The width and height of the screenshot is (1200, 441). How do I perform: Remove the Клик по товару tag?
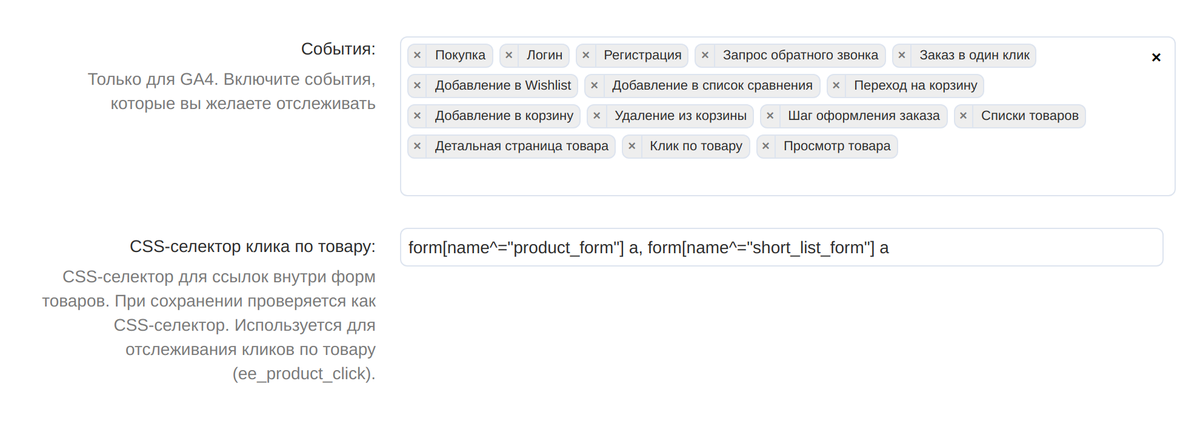(632, 146)
